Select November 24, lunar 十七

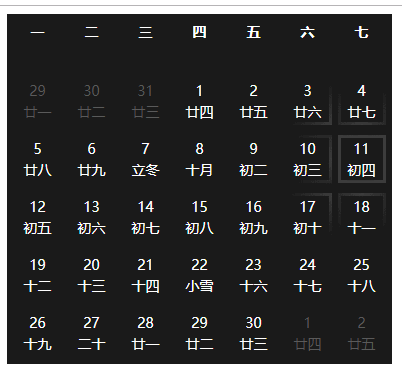307,275
